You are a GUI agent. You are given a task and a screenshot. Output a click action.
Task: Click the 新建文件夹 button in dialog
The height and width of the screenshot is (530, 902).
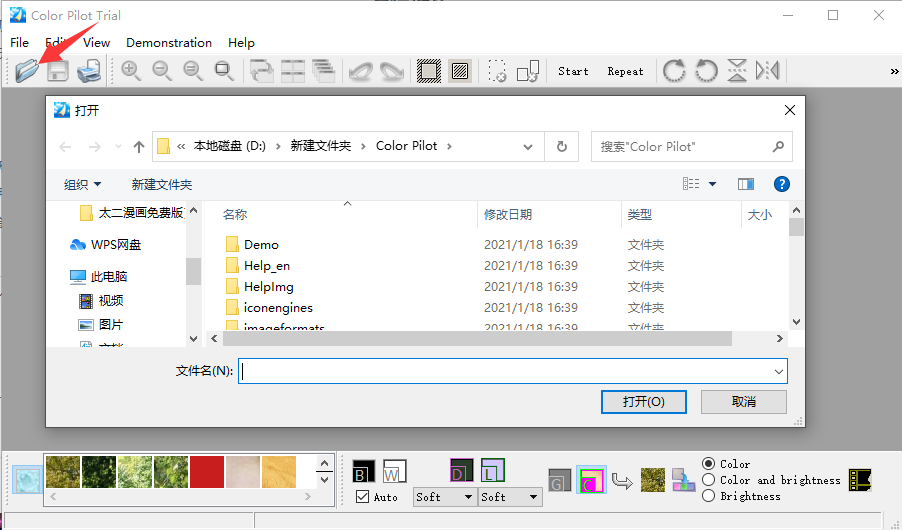(162, 185)
